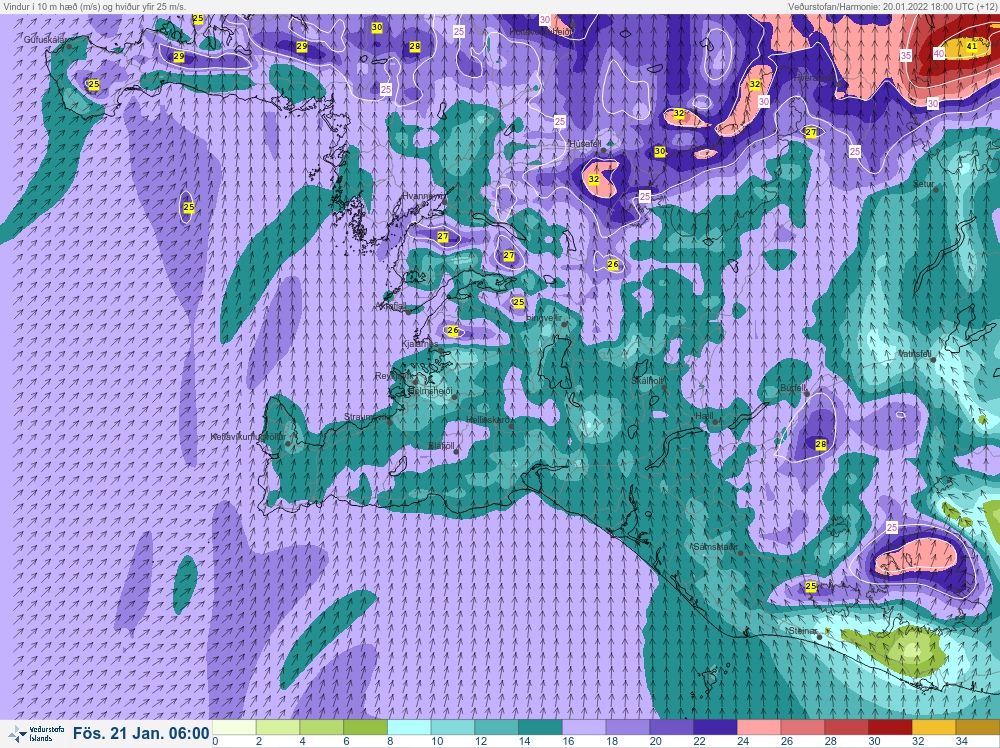Click the 32 gust marker near Húsafell

coord(594,179)
